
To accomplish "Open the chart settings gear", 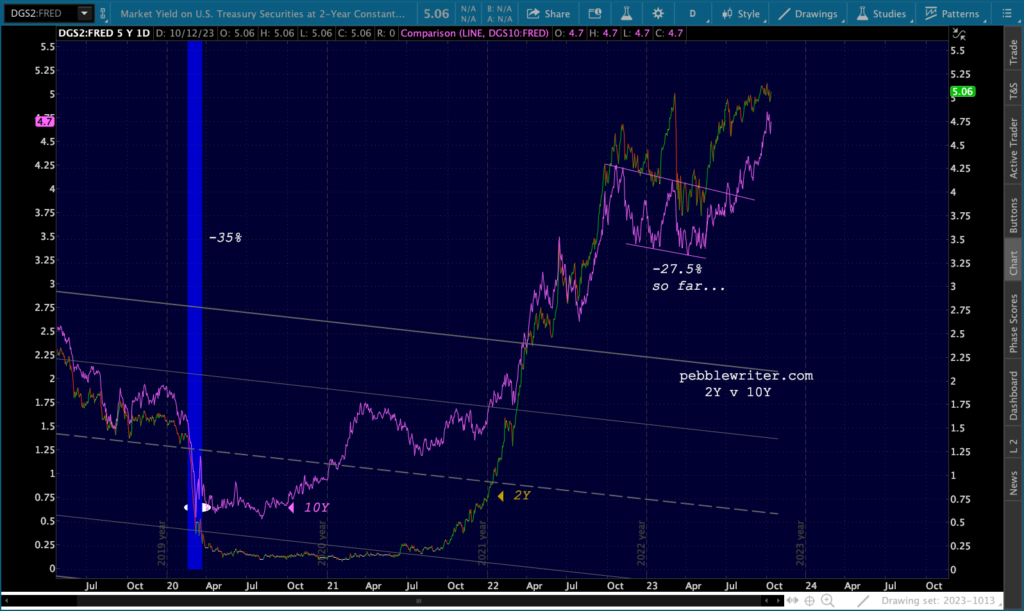I will tap(658, 14).
